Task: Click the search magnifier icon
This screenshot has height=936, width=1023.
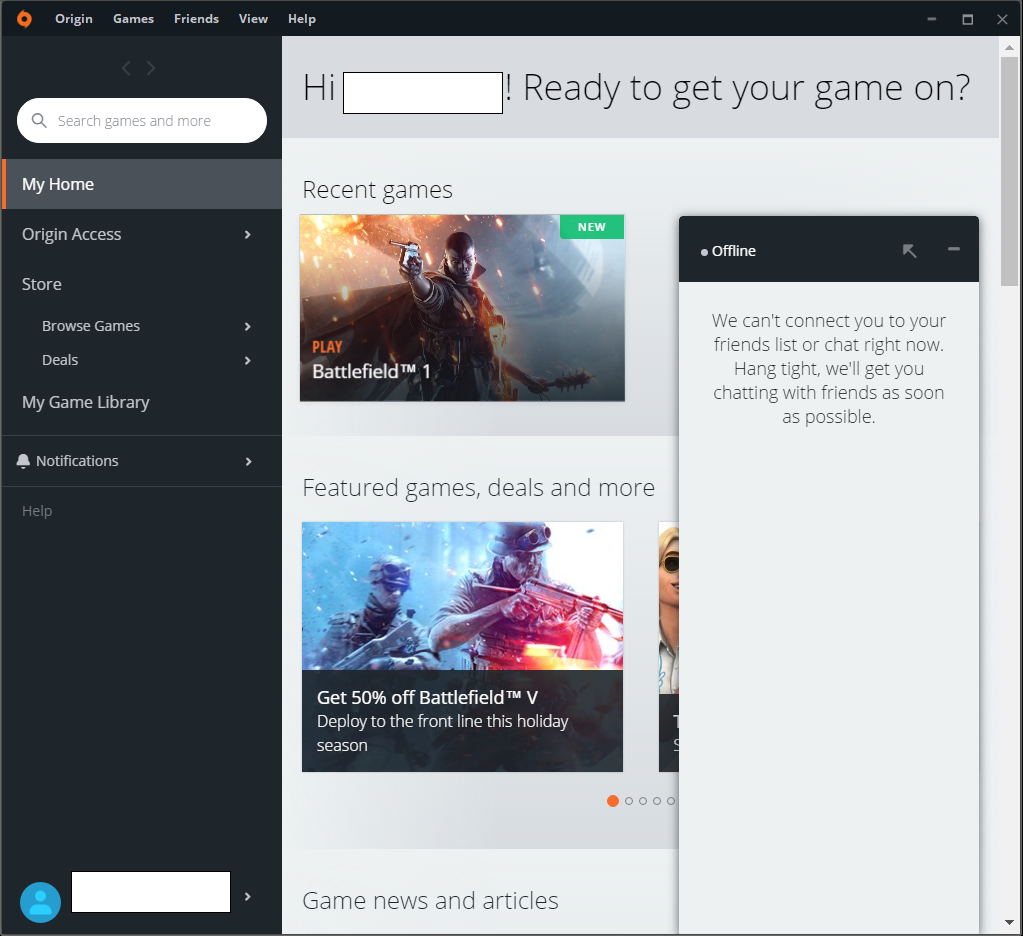Action: pos(39,121)
